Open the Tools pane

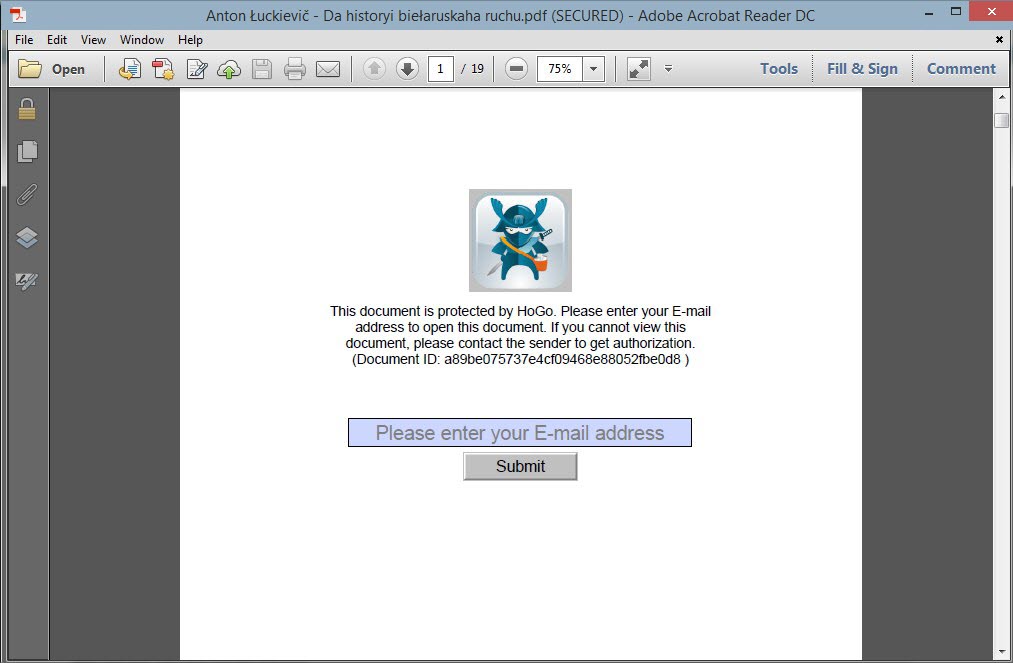coord(779,68)
